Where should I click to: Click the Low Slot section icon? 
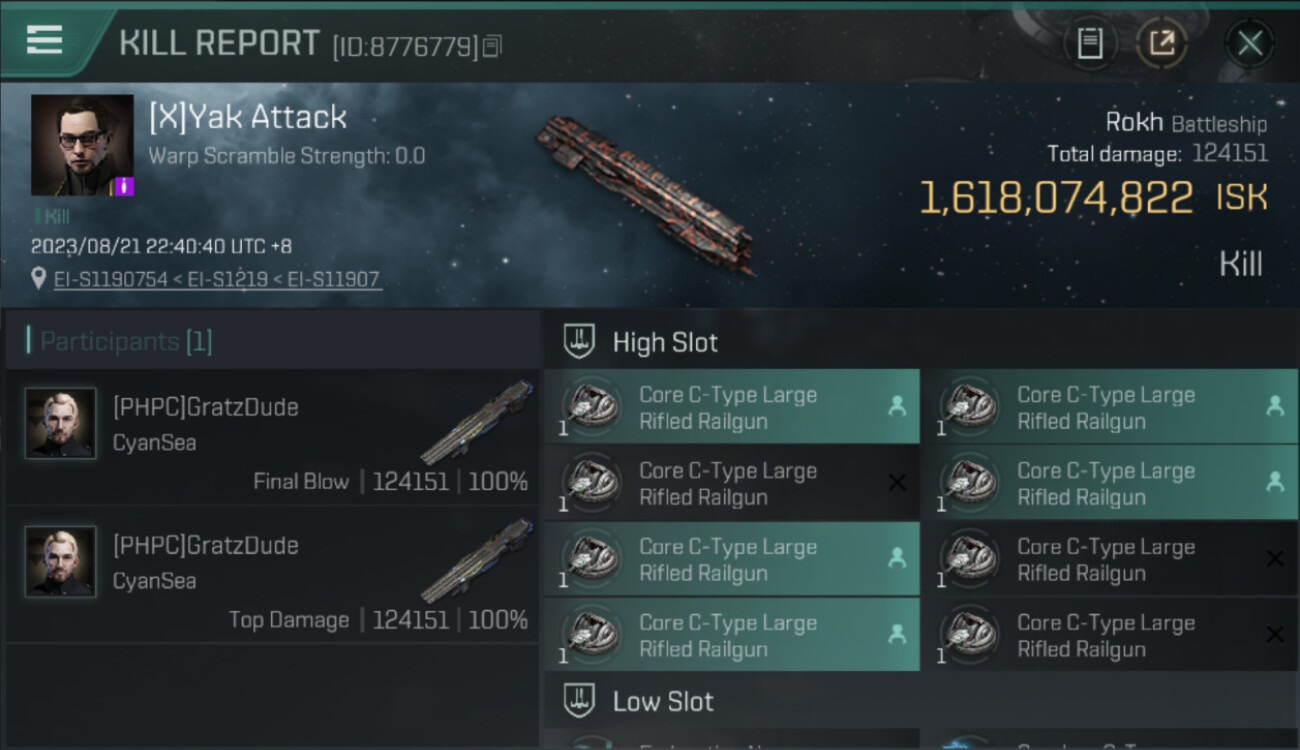tap(580, 701)
